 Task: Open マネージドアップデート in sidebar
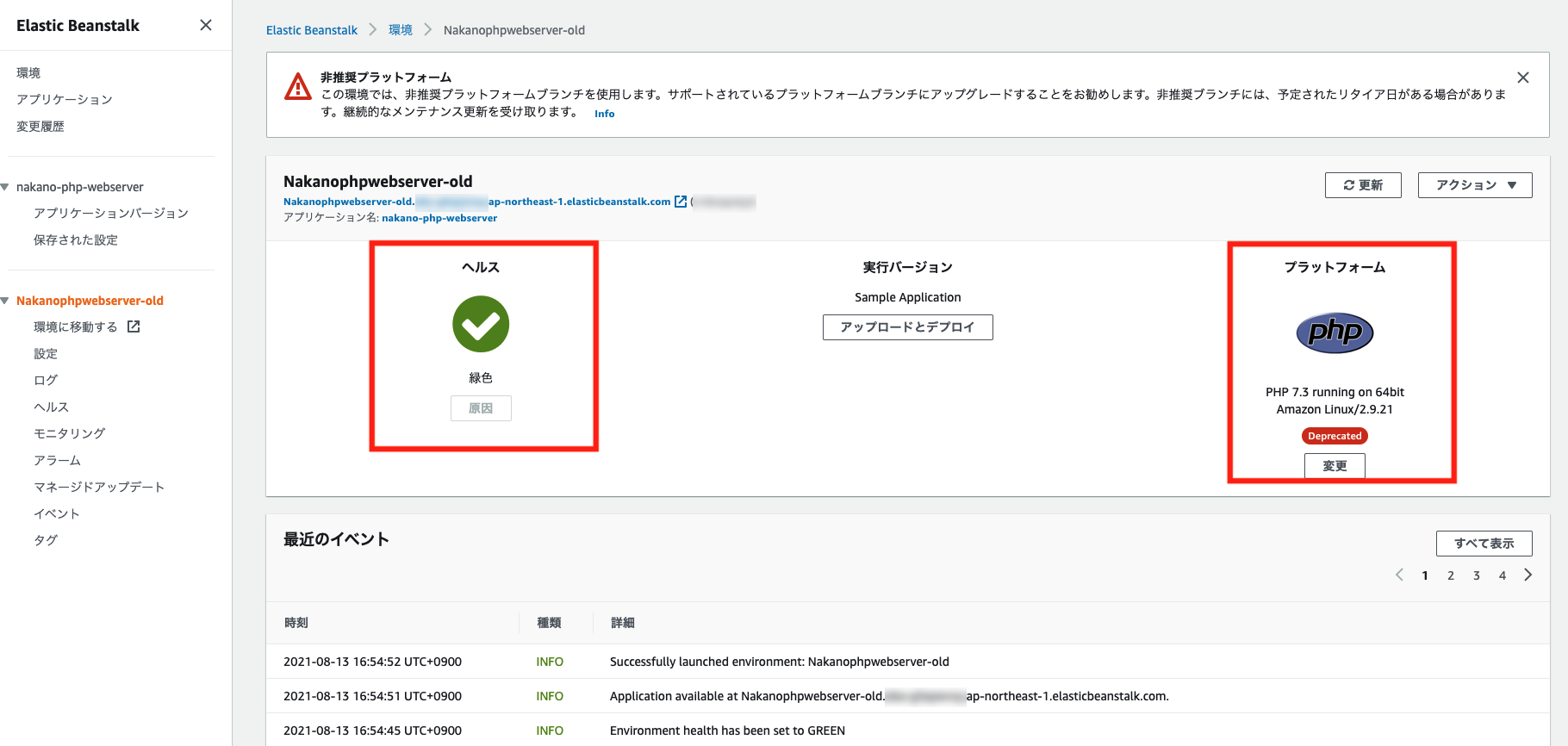click(x=99, y=487)
